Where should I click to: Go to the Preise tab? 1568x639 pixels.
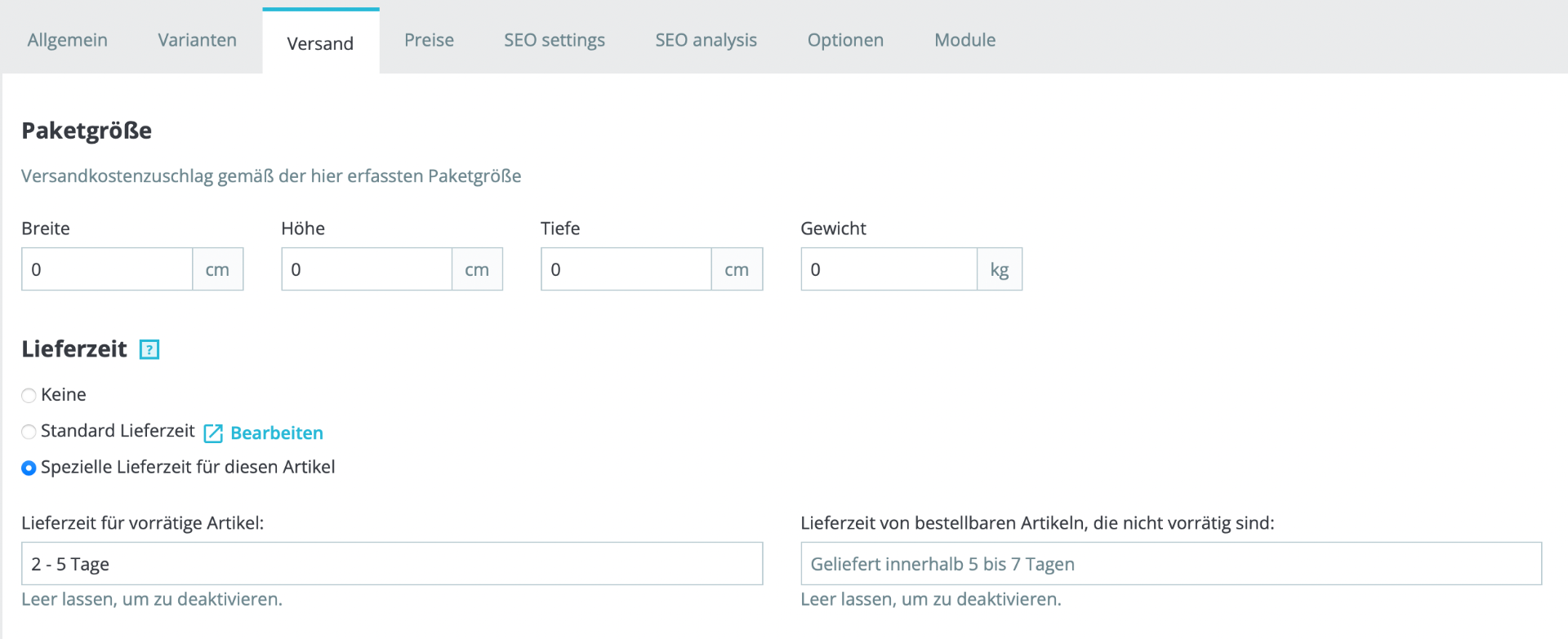pyautogui.click(x=429, y=40)
